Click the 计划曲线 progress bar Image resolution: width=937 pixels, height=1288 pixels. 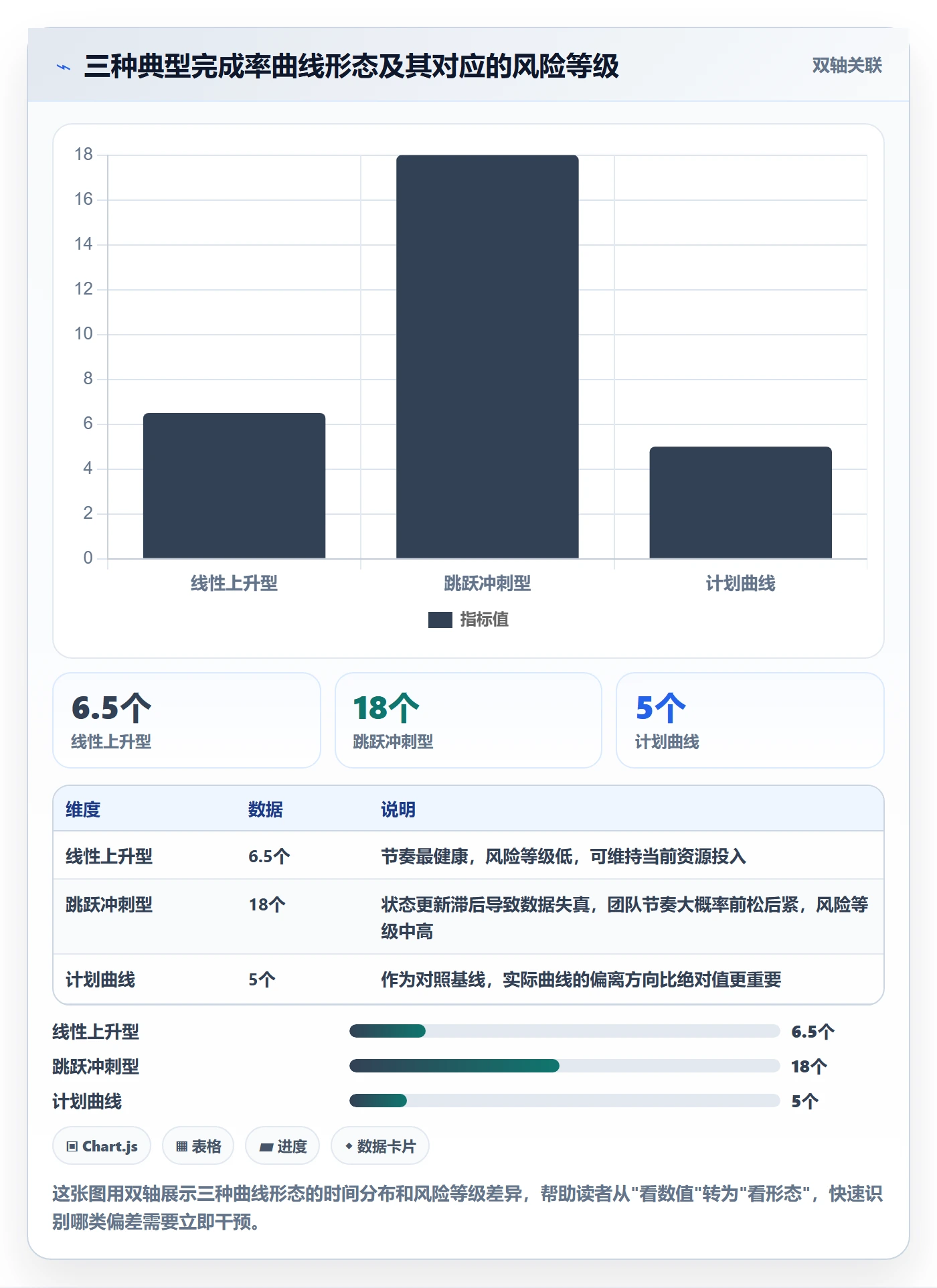point(564,1101)
